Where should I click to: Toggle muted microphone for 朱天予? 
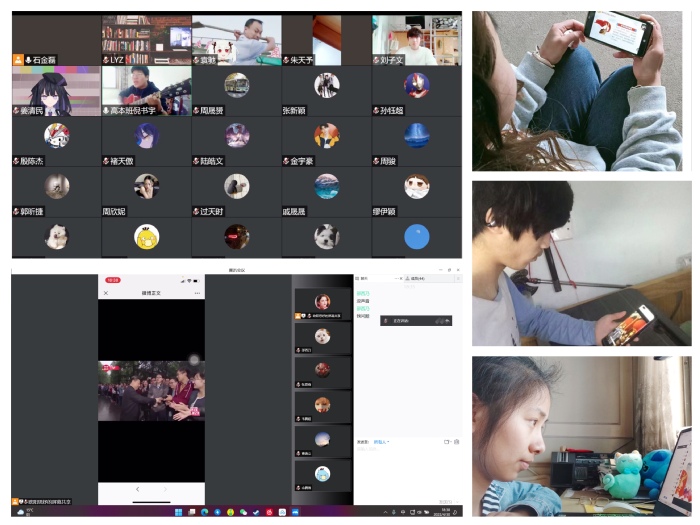coord(286,59)
